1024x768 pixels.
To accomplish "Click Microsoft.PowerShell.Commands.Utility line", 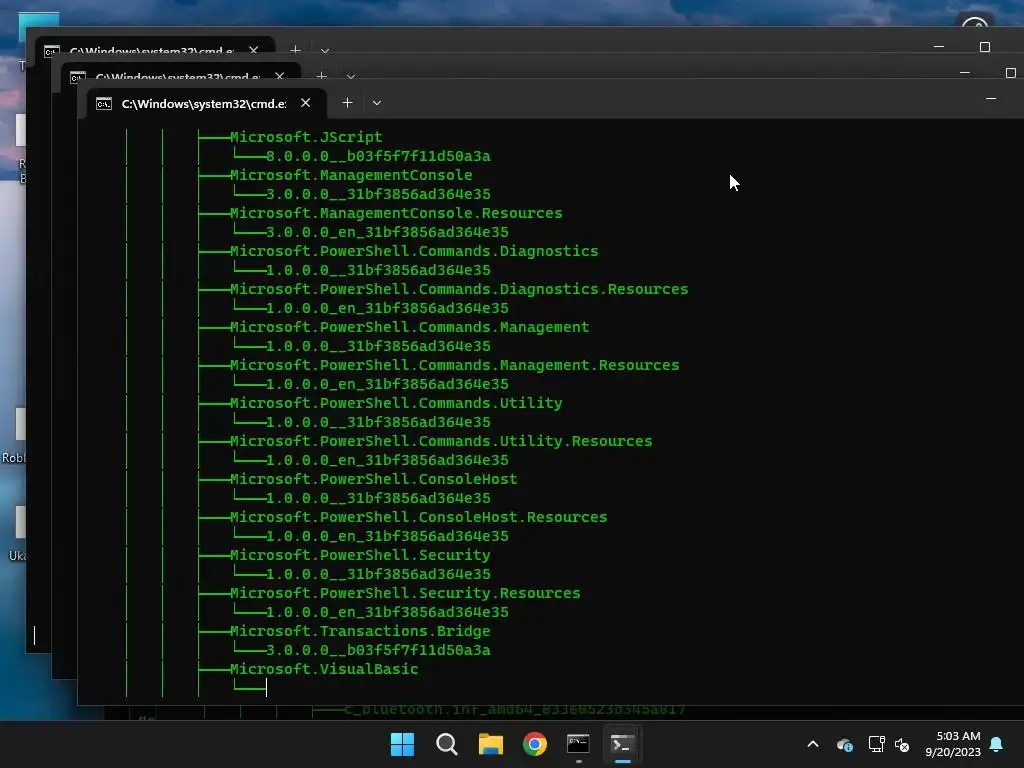I will [x=396, y=403].
